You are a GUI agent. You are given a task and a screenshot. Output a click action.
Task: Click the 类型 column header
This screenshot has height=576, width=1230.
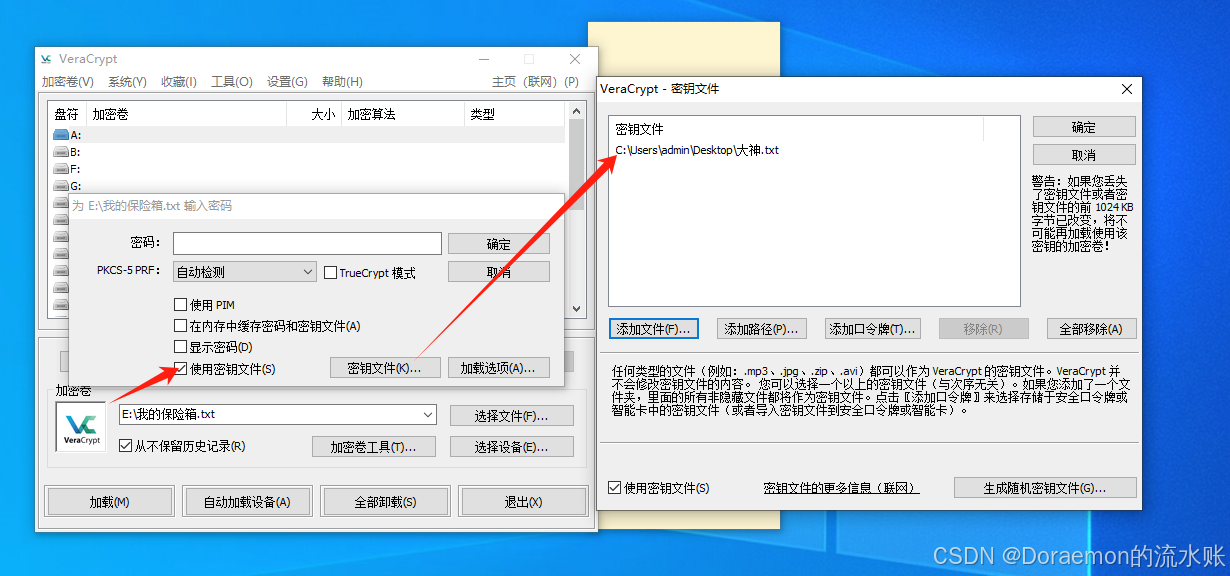(515, 114)
